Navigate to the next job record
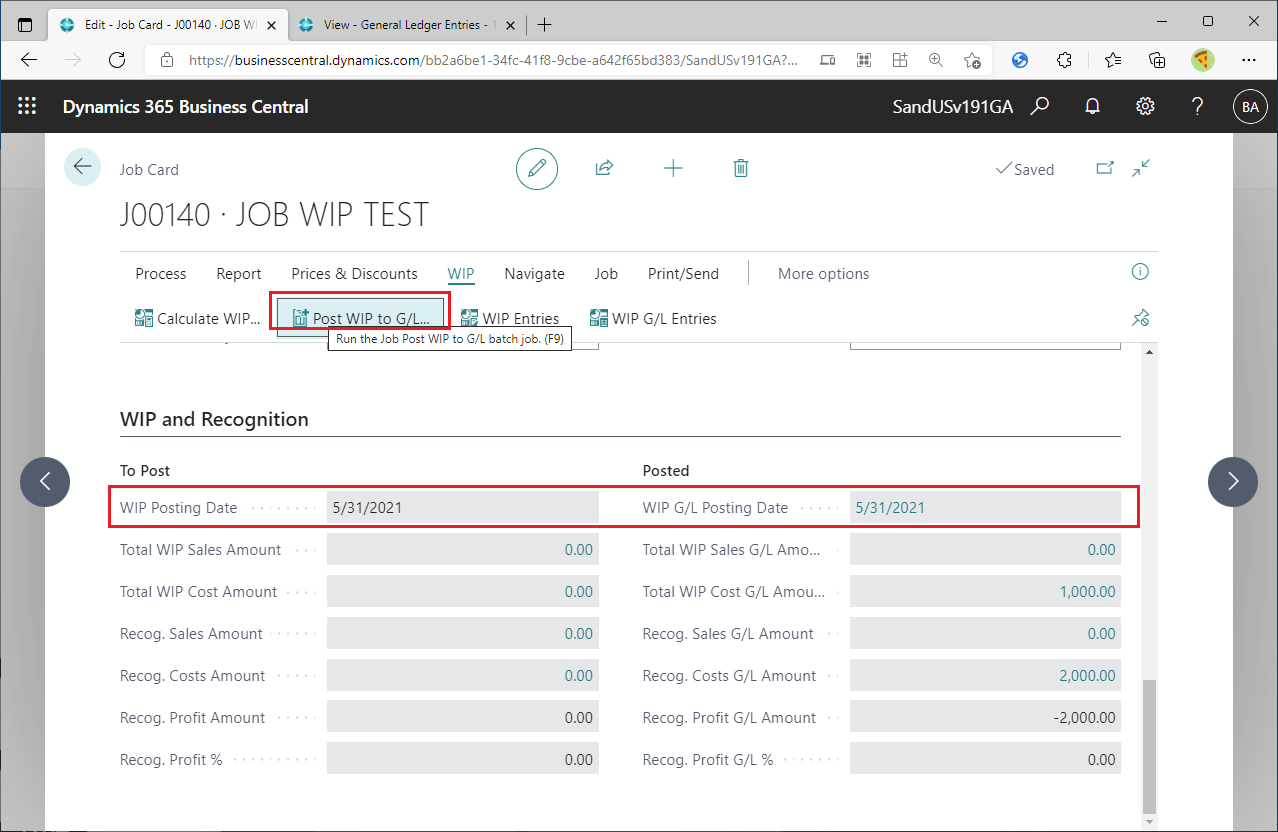1278x832 pixels. tap(1232, 482)
